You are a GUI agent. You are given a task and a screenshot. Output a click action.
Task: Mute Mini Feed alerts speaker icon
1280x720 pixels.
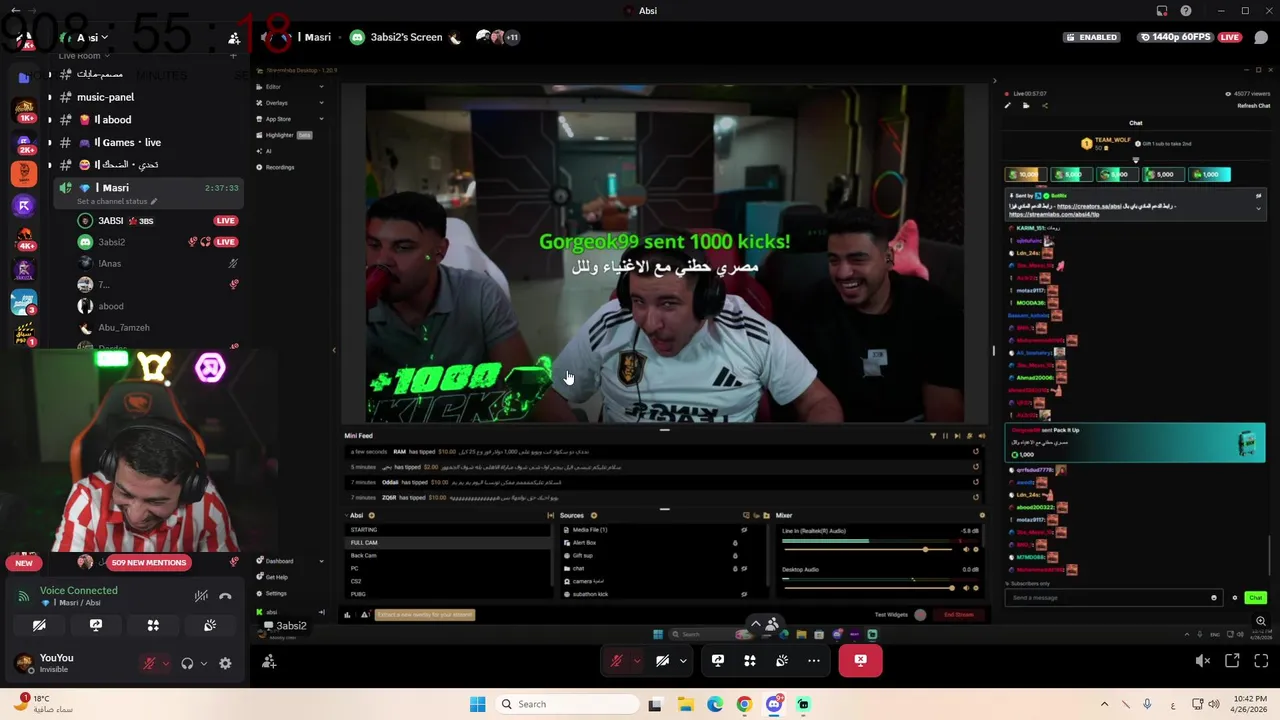click(x=981, y=436)
